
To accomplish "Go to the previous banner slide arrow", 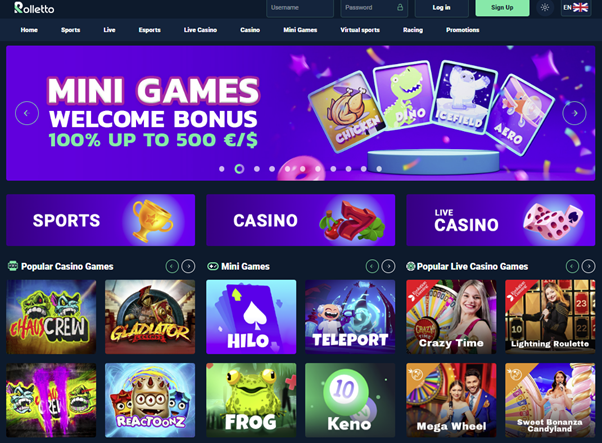I will click(x=27, y=113).
